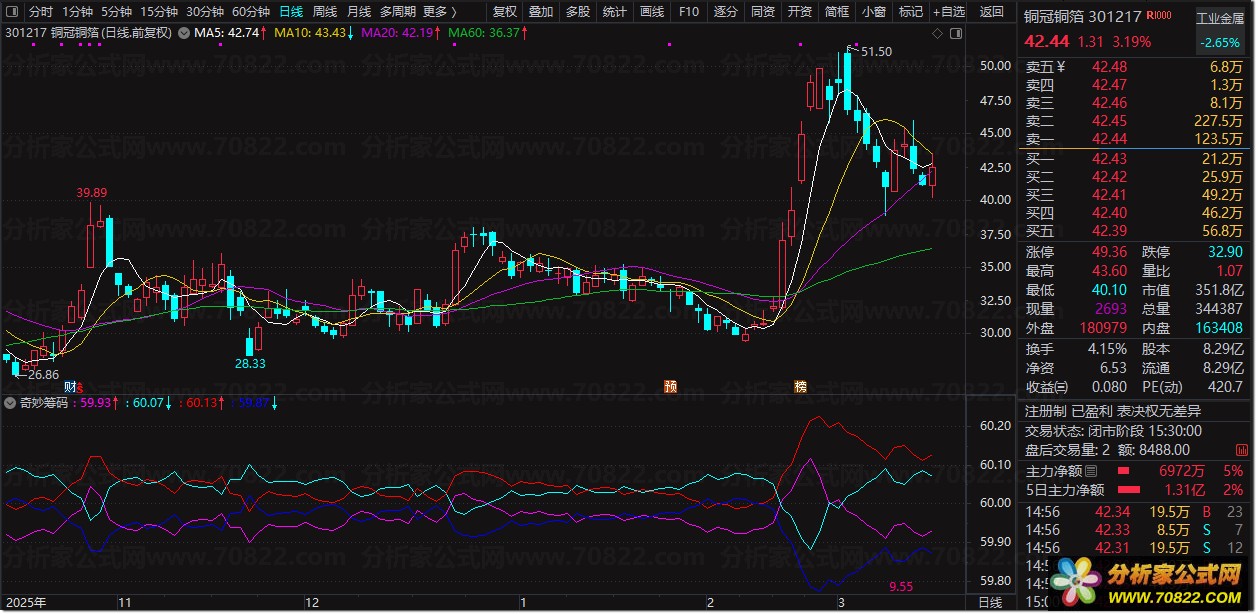Select the 15分钟 period tab
1258x614 pixels.
pyautogui.click(x=159, y=12)
